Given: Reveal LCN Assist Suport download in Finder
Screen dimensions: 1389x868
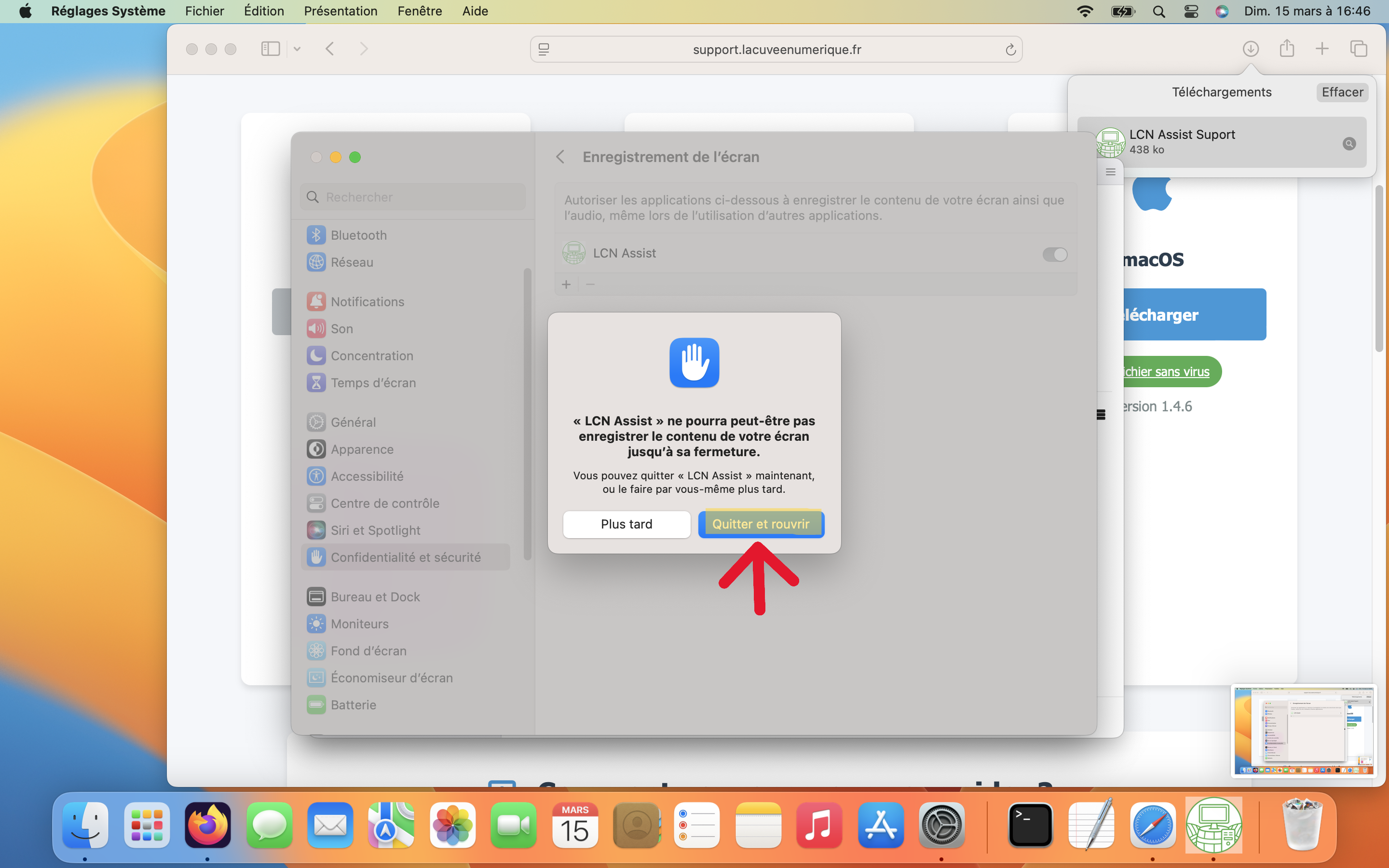Looking at the screenshot, I should click(1349, 144).
